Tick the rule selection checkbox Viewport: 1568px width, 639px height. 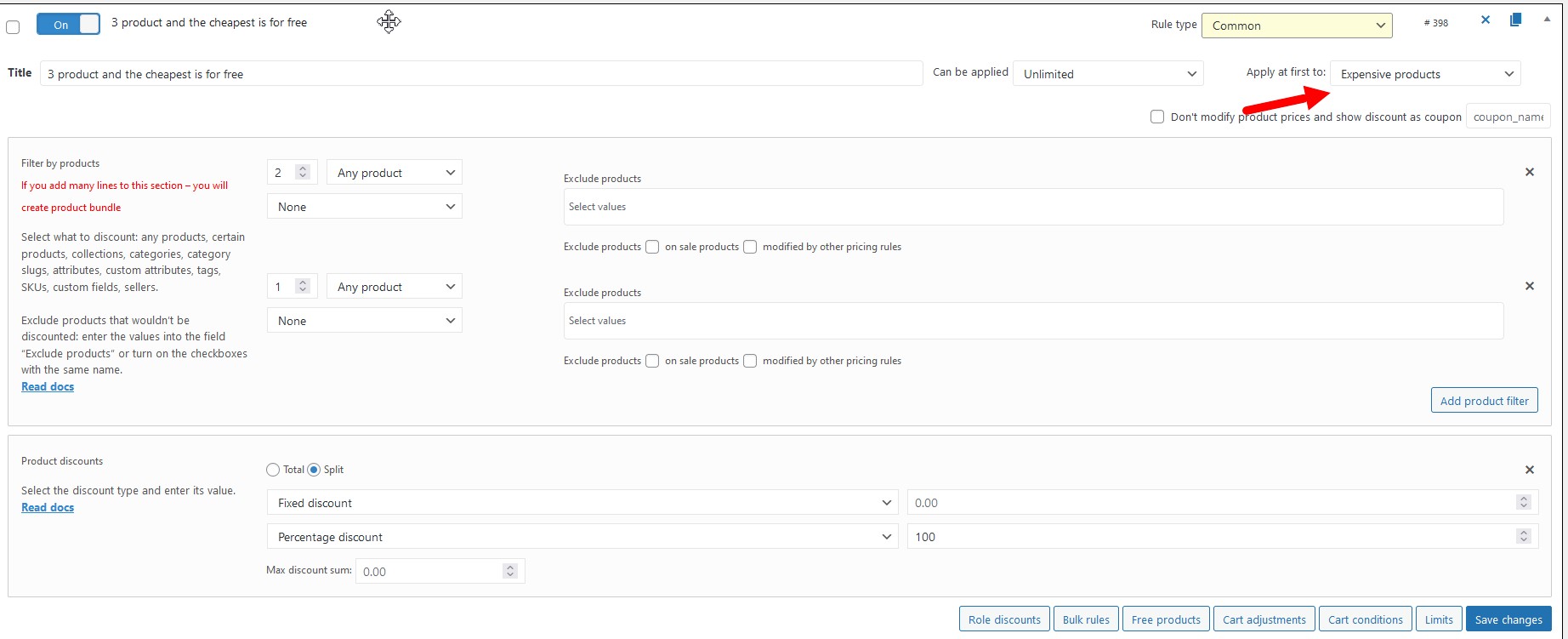click(13, 27)
